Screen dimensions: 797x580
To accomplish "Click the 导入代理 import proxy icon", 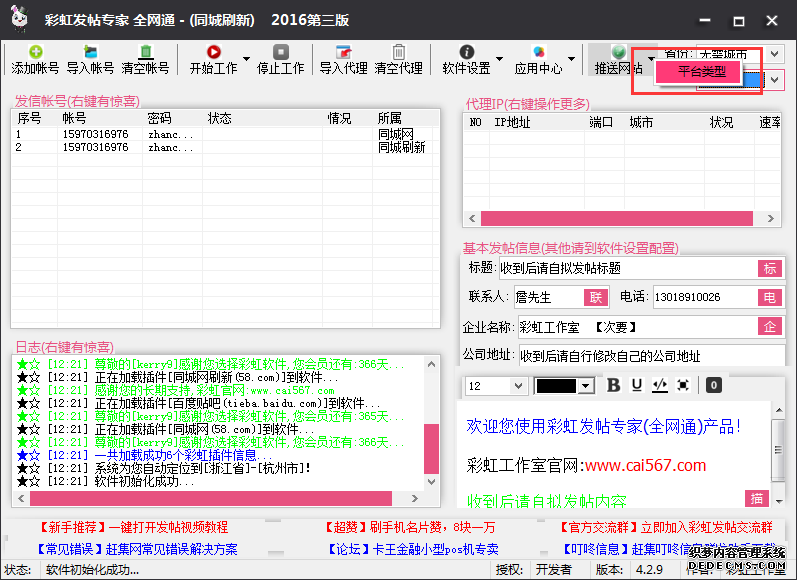I will tap(344, 52).
